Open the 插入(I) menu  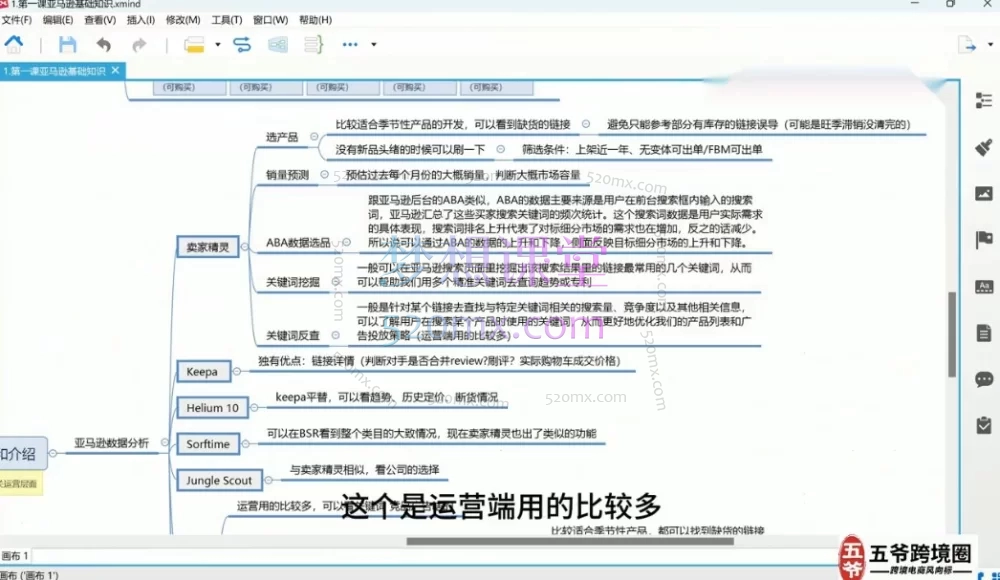(x=141, y=20)
